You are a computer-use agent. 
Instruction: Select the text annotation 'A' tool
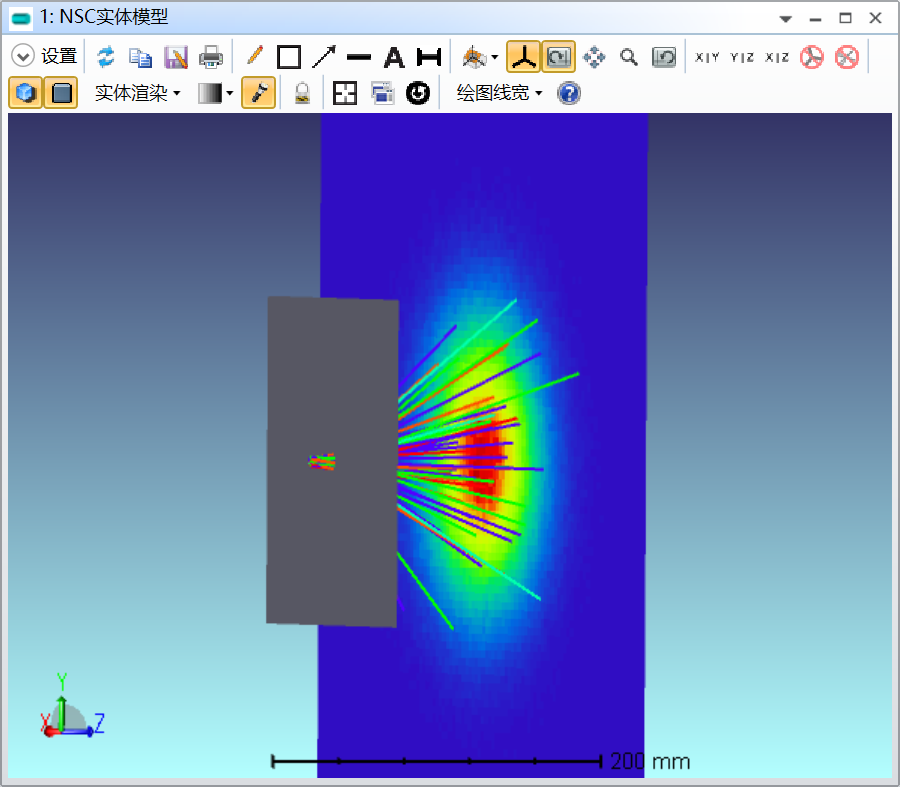coord(394,57)
